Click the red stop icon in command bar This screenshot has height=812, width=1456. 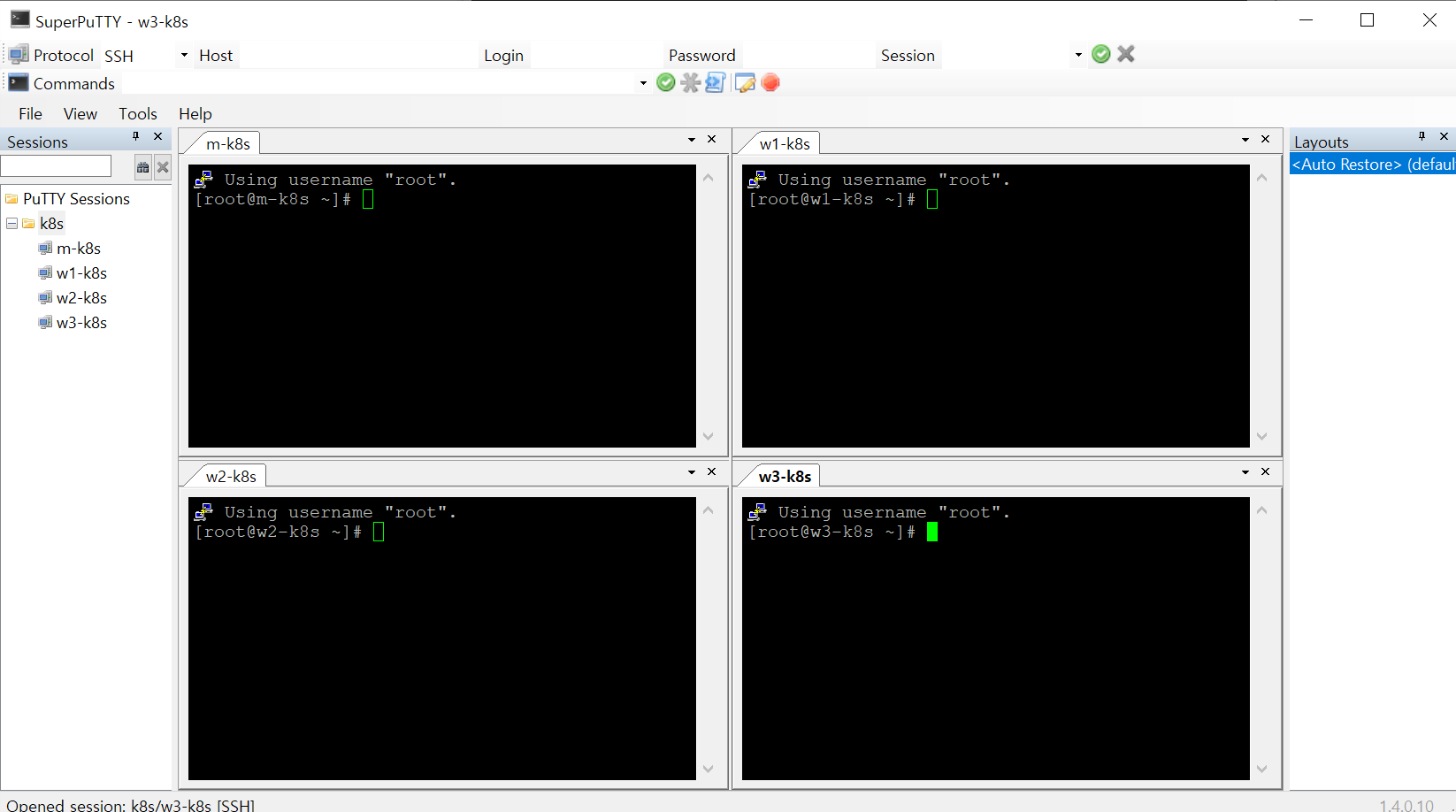point(770,82)
